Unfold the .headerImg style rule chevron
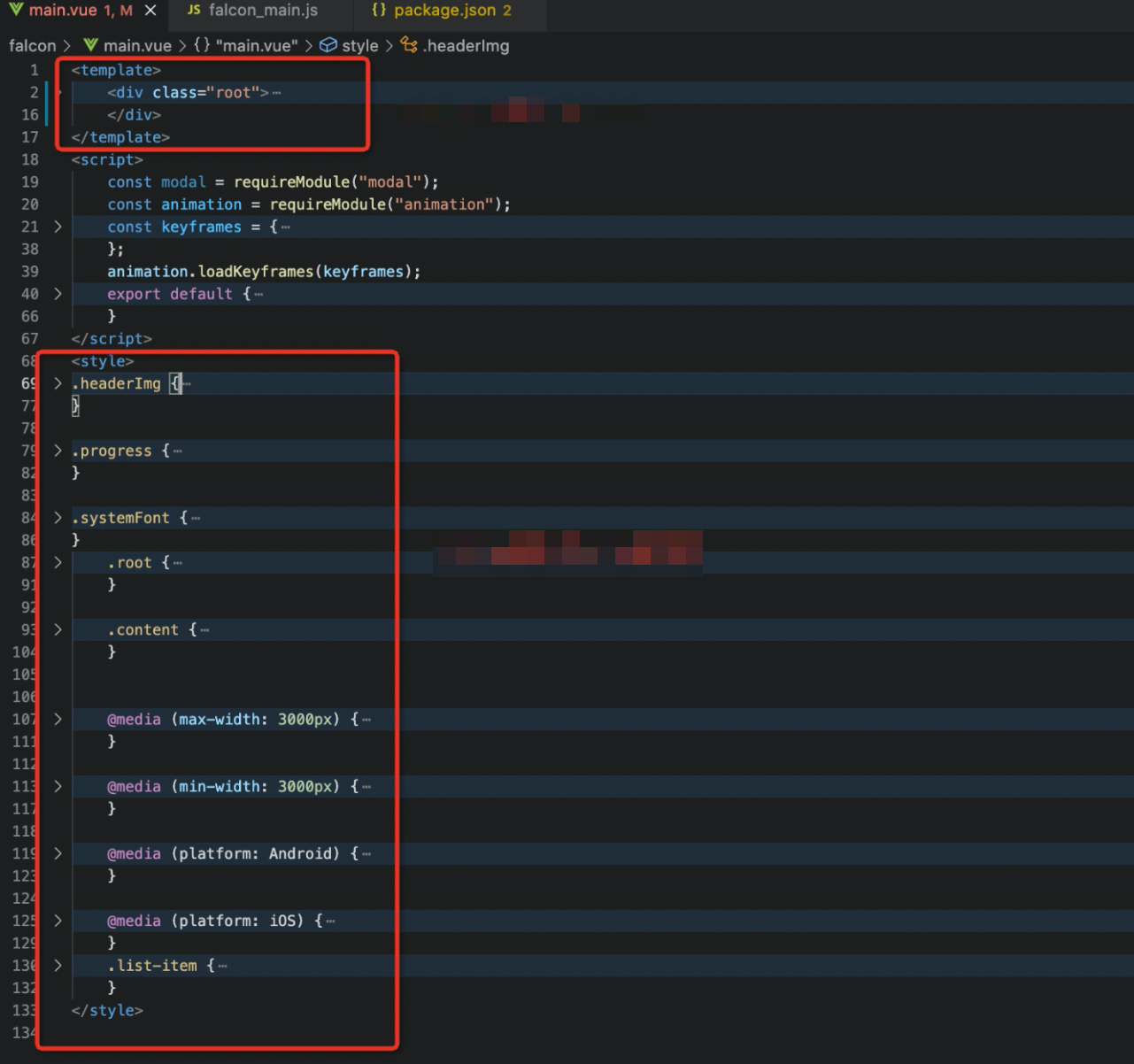 tap(58, 383)
